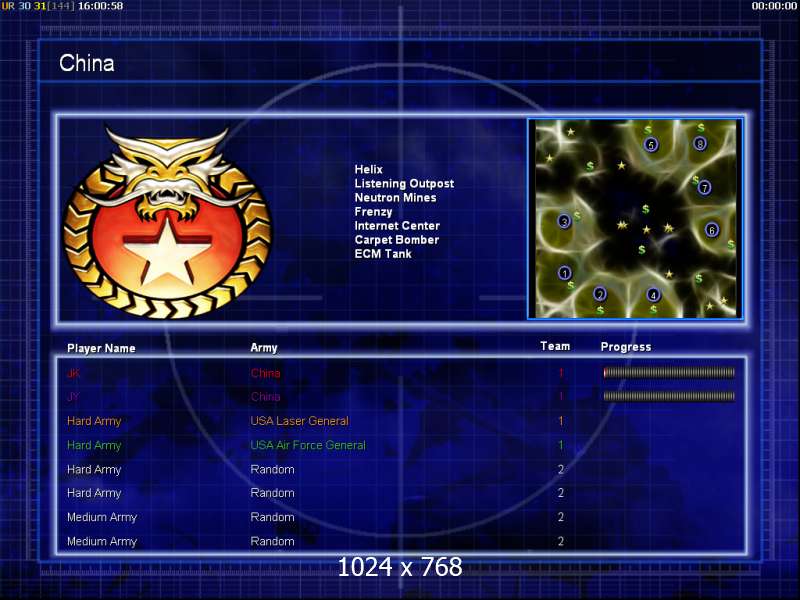This screenshot has height=600, width=800.
Task: Click the JY player progress bar
Action: click(669, 396)
